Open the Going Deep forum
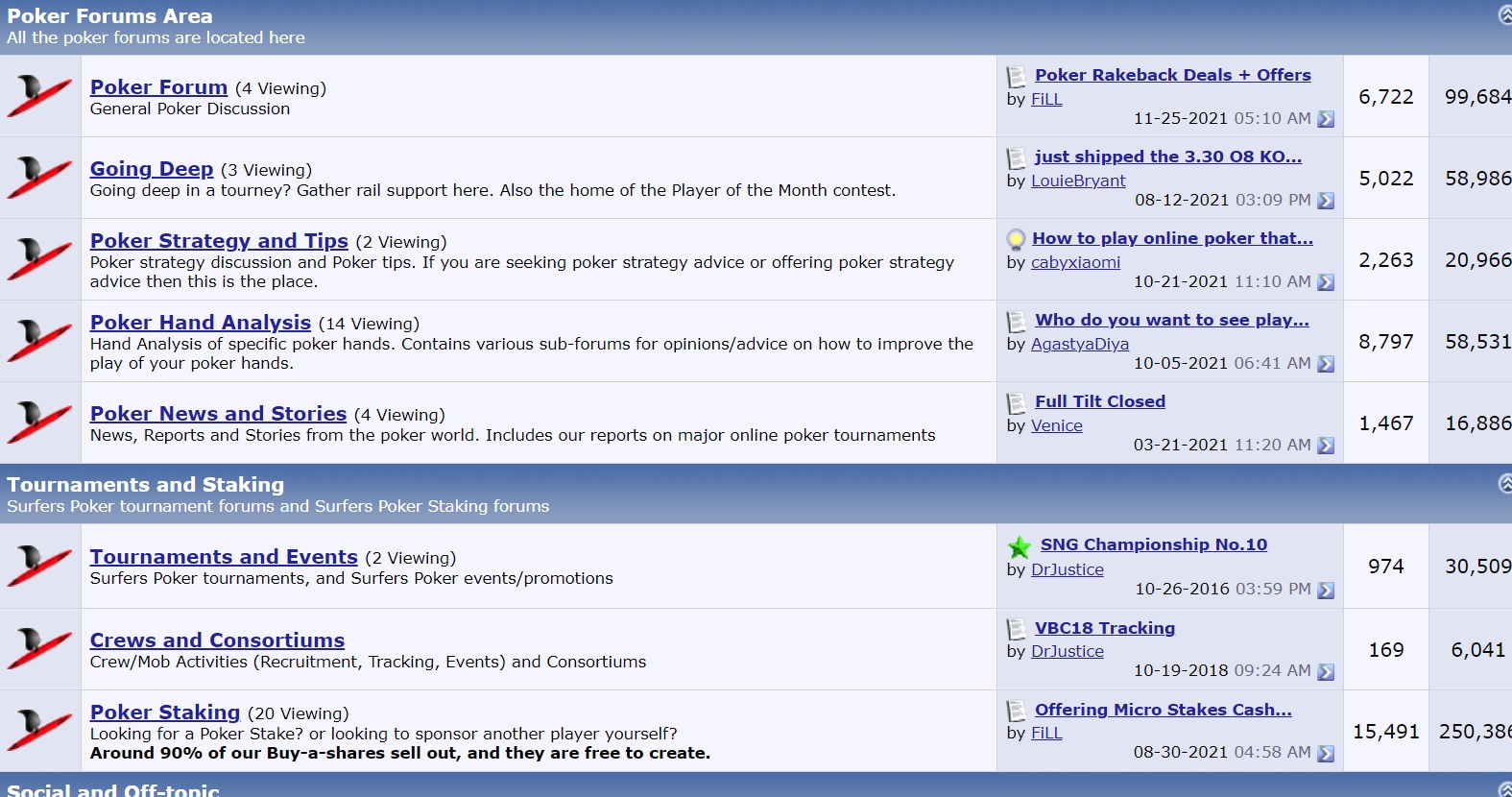Image resolution: width=1512 pixels, height=797 pixels. [152, 169]
